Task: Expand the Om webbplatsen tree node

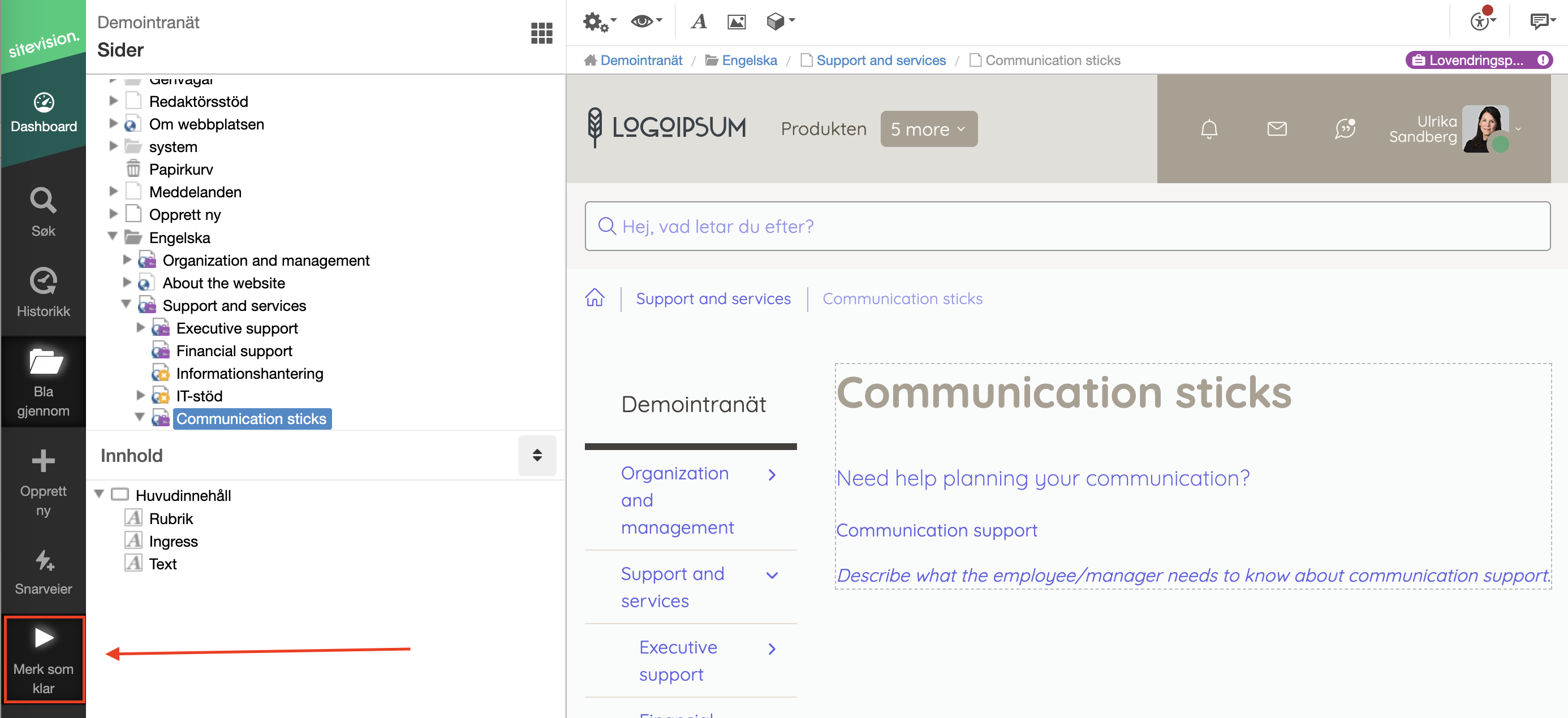Action: (113, 123)
